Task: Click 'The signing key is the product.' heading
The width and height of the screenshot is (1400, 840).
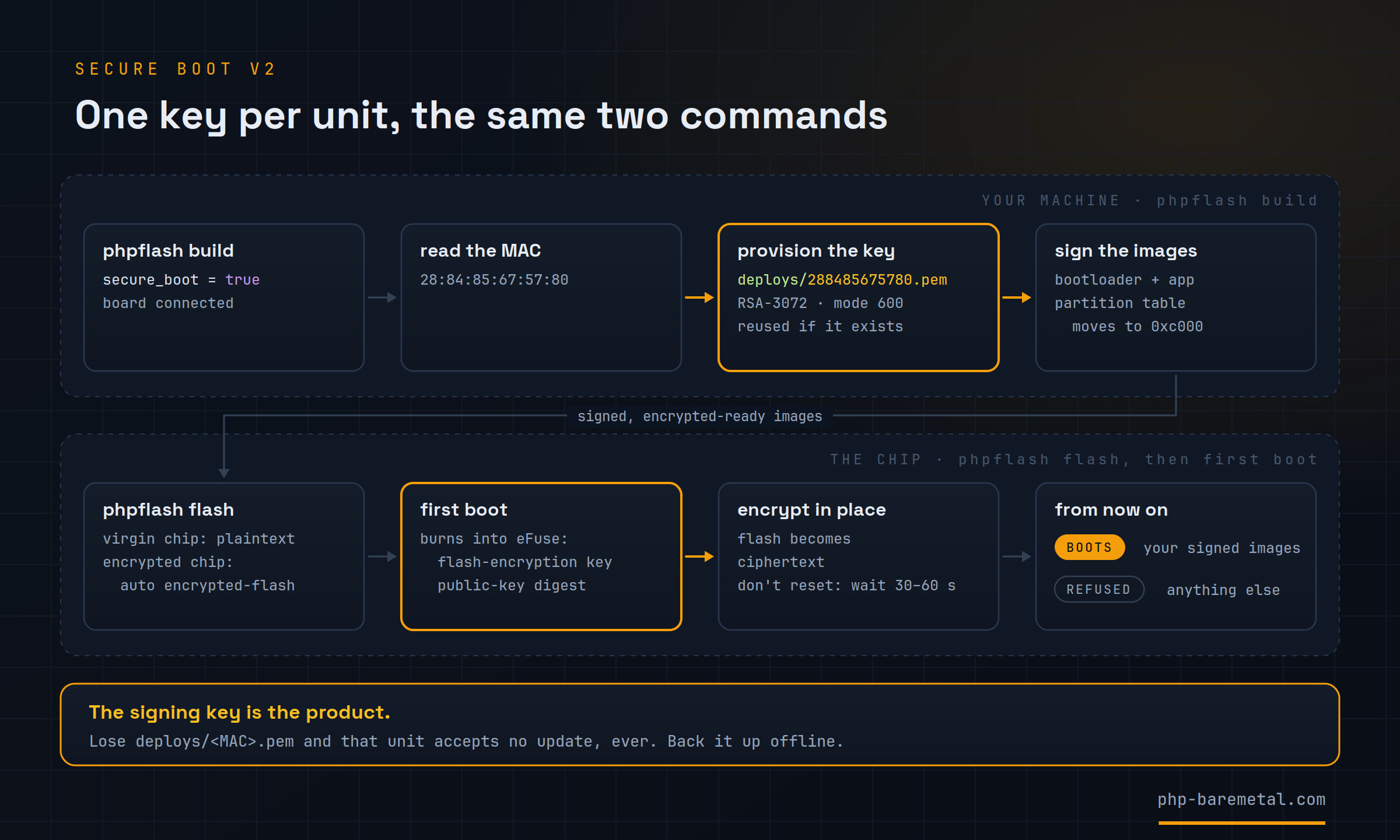Action: click(239, 712)
